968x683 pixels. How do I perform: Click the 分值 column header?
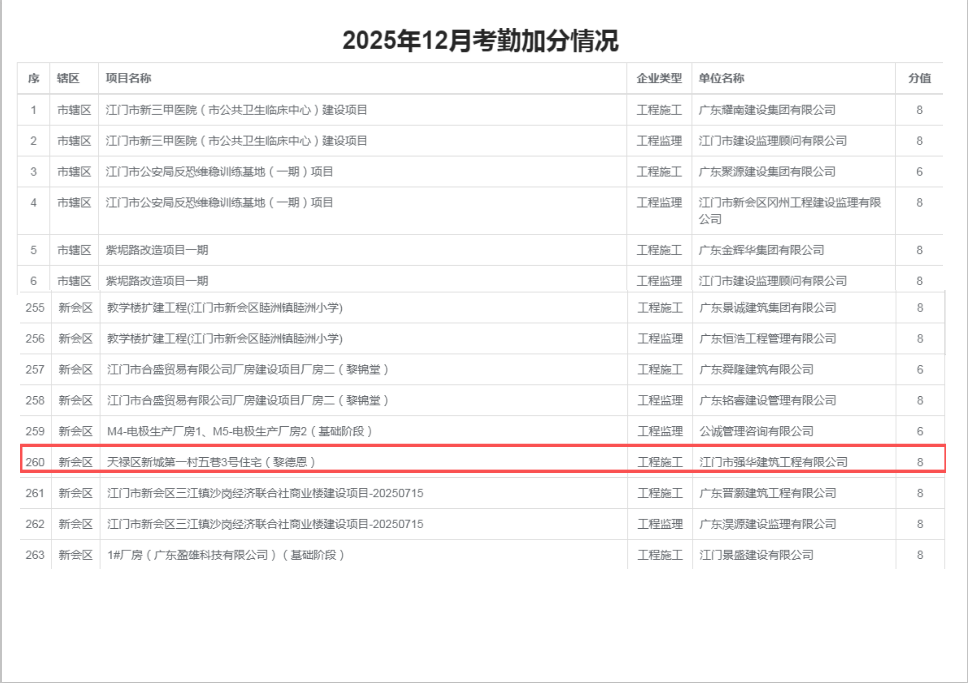coord(919,78)
